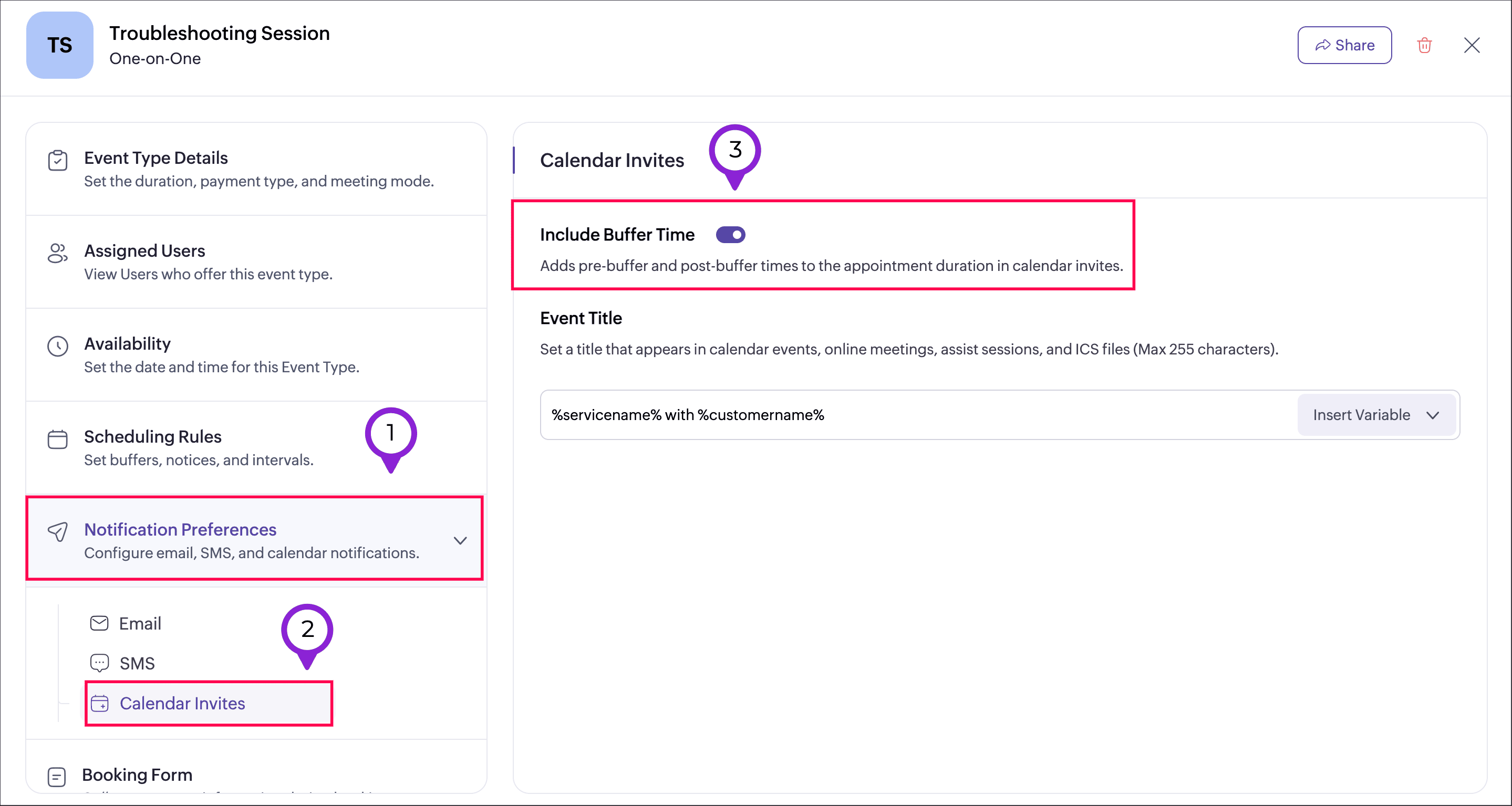Click the Availability clock icon

[57, 346]
